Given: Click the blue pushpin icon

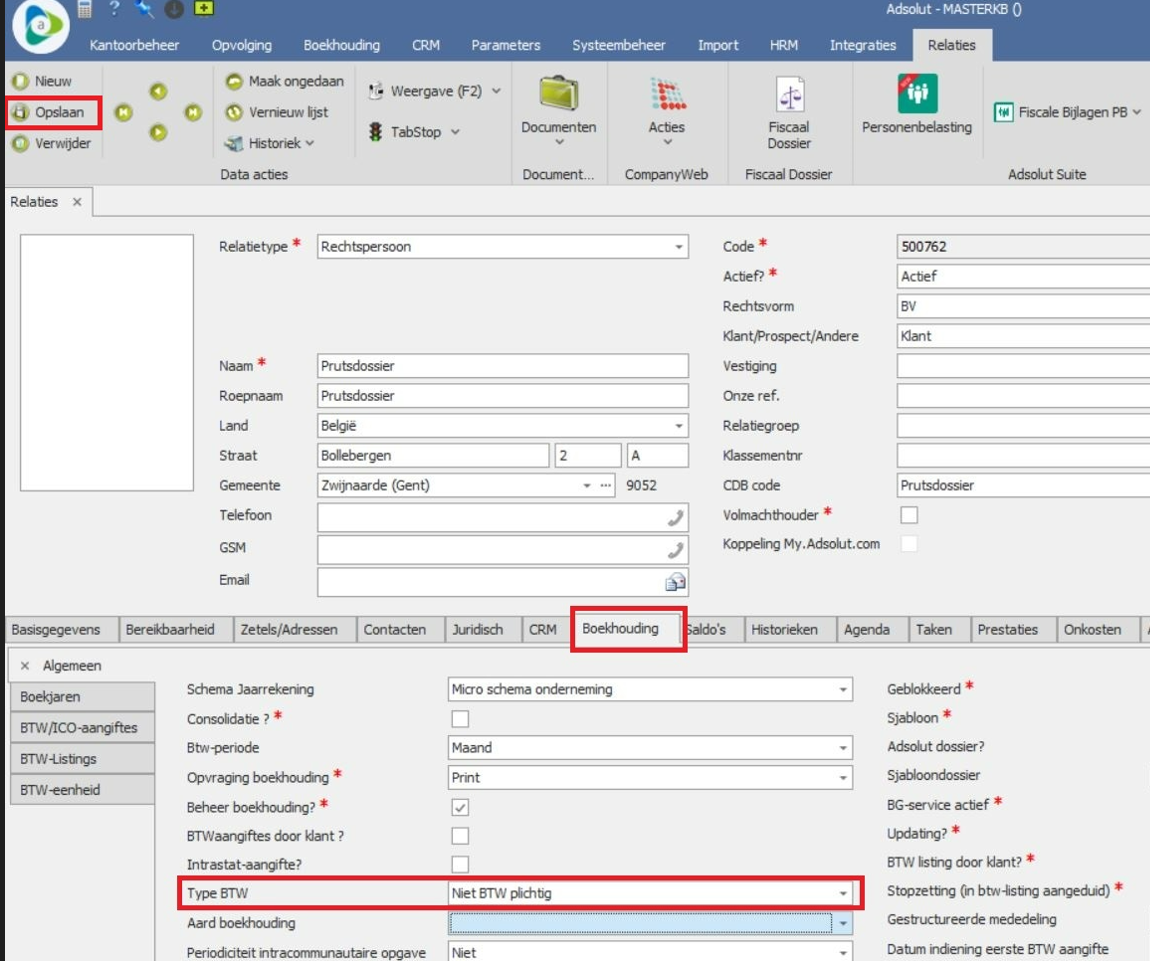Looking at the screenshot, I should [144, 9].
